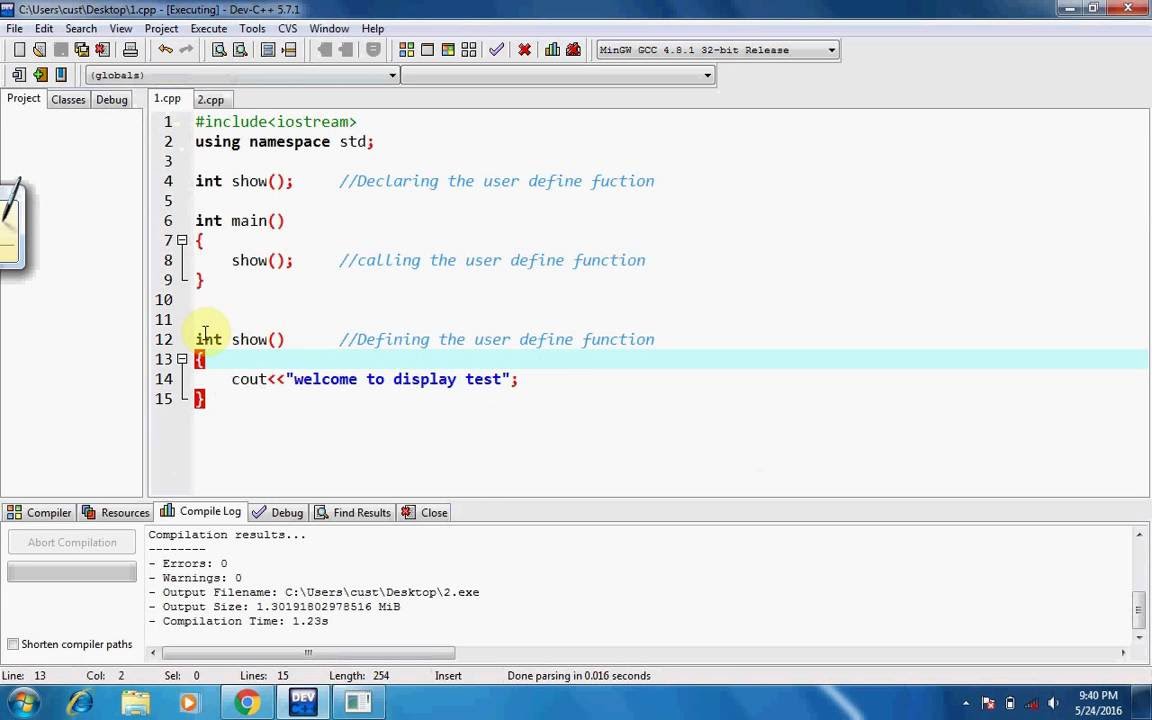1152x720 pixels.
Task: Switch to the Classes side tab
Action: (68, 100)
